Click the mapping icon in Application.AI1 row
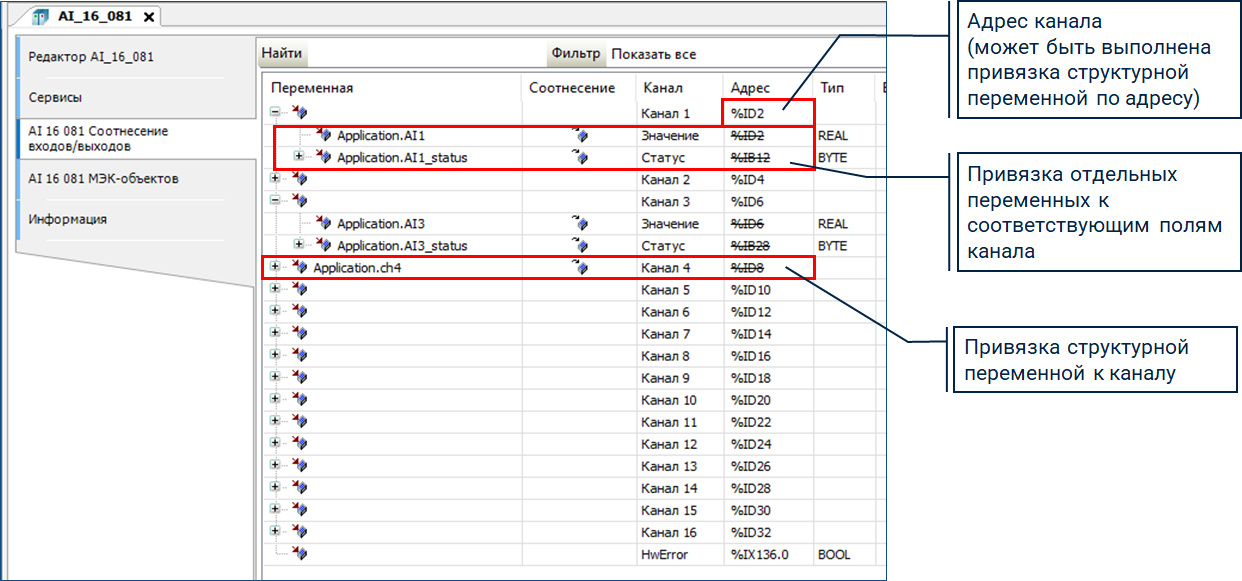 coord(580,135)
